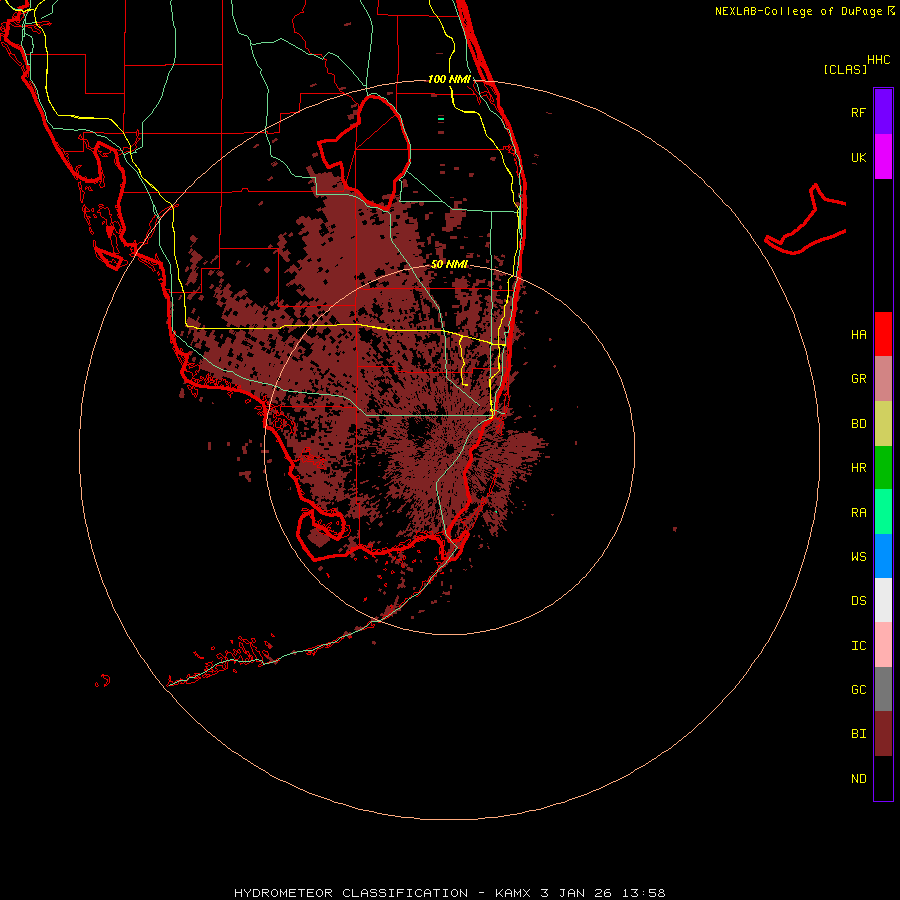This screenshot has height=900, width=900.
Task: Click the '50 NMI' range ring label
Action: coord(449,264)
